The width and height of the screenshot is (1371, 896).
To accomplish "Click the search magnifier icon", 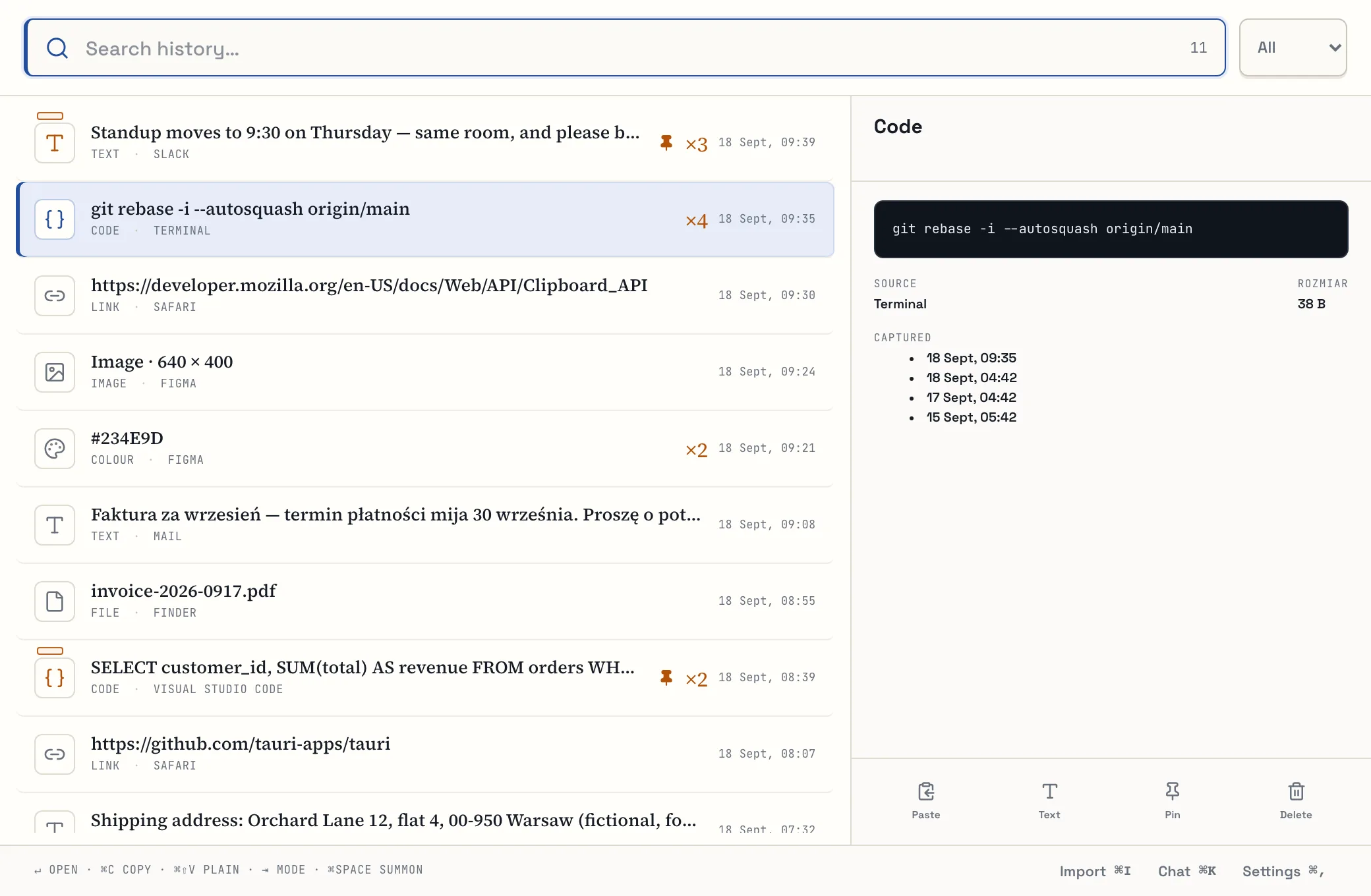I will coord(57,48).
